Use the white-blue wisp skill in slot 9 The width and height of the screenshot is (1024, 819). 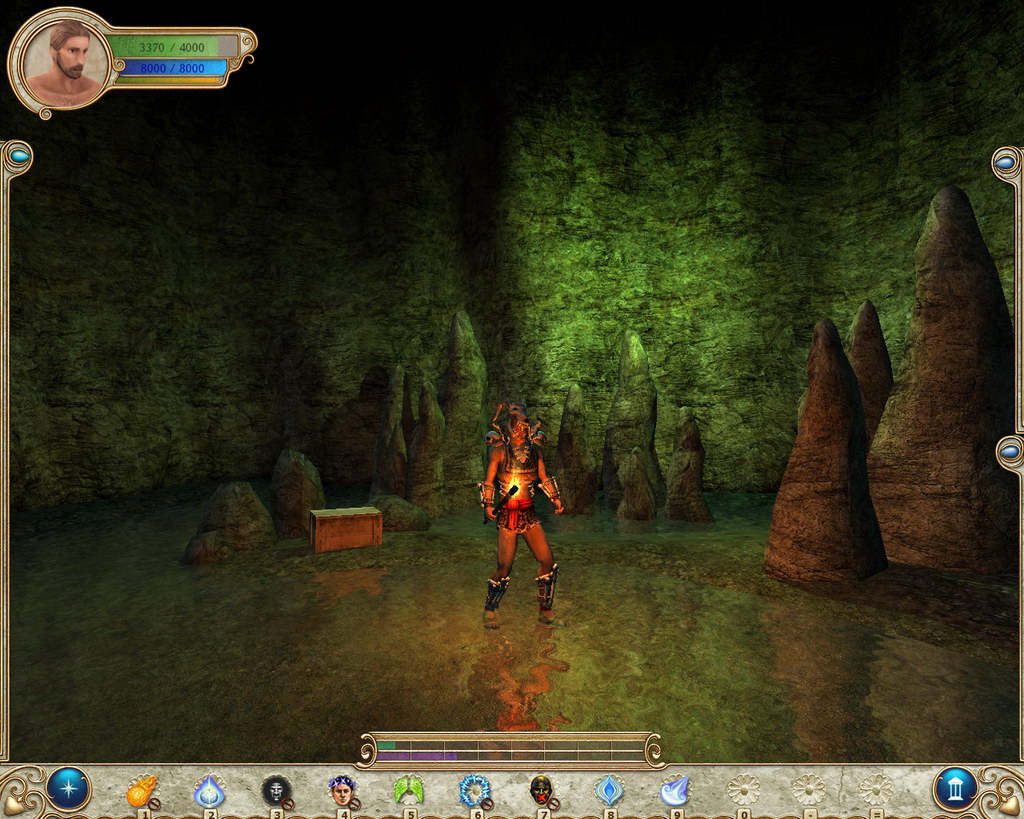pyautogui.click(x=675, y=791)
